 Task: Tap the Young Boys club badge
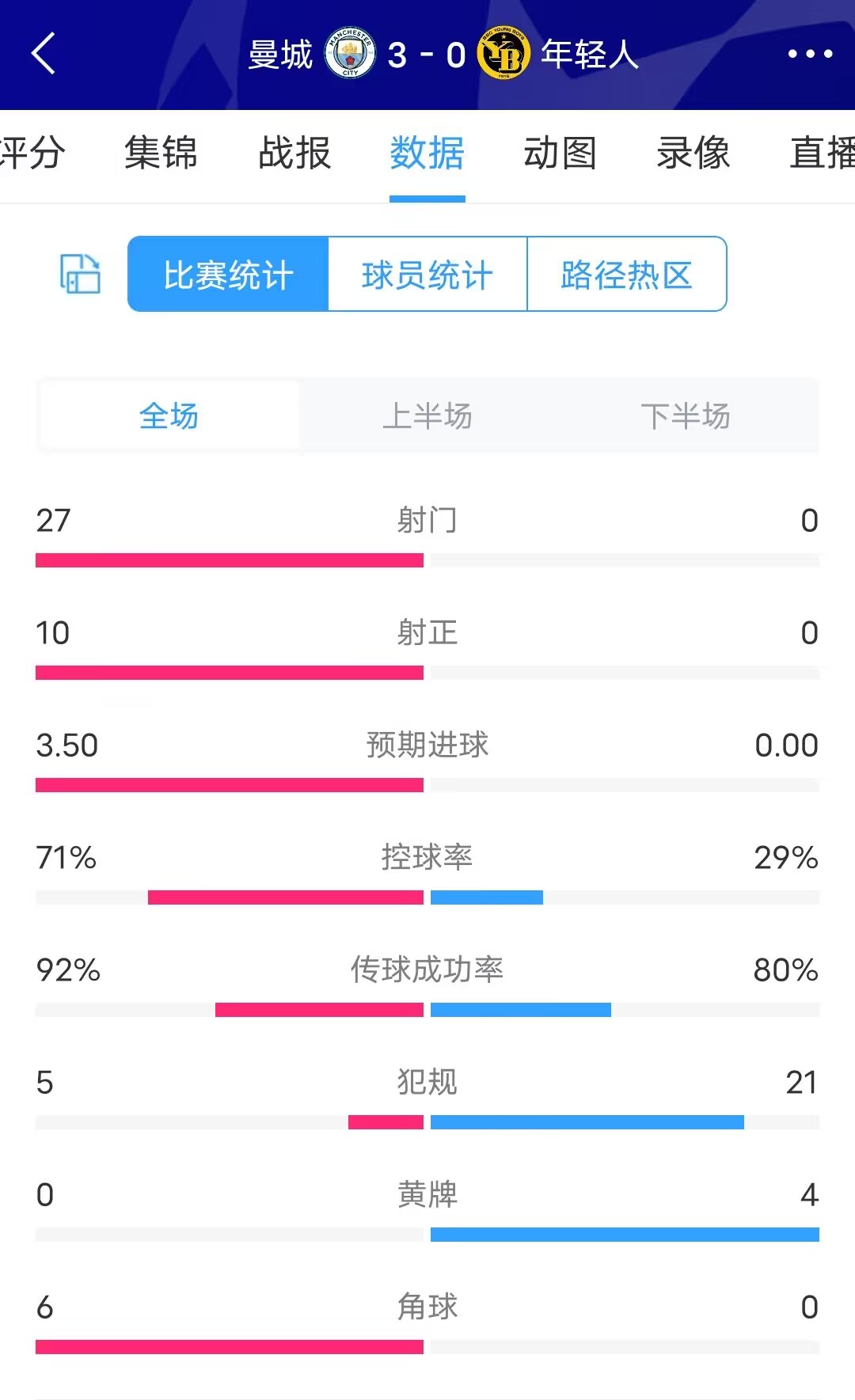(x=503, y=54)
